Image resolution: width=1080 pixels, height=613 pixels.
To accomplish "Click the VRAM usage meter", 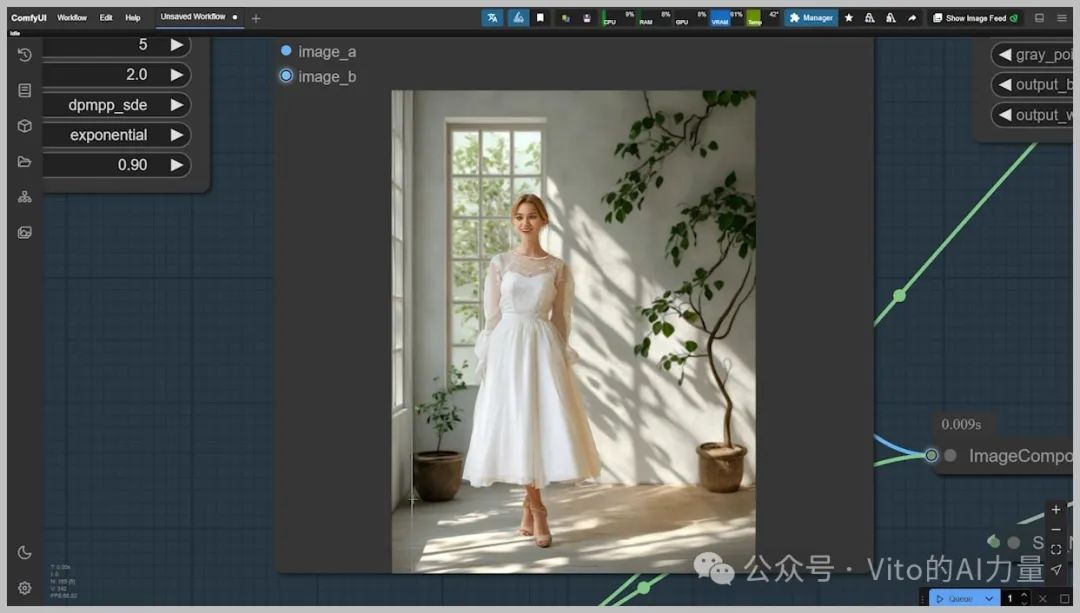I will point(727,18).
